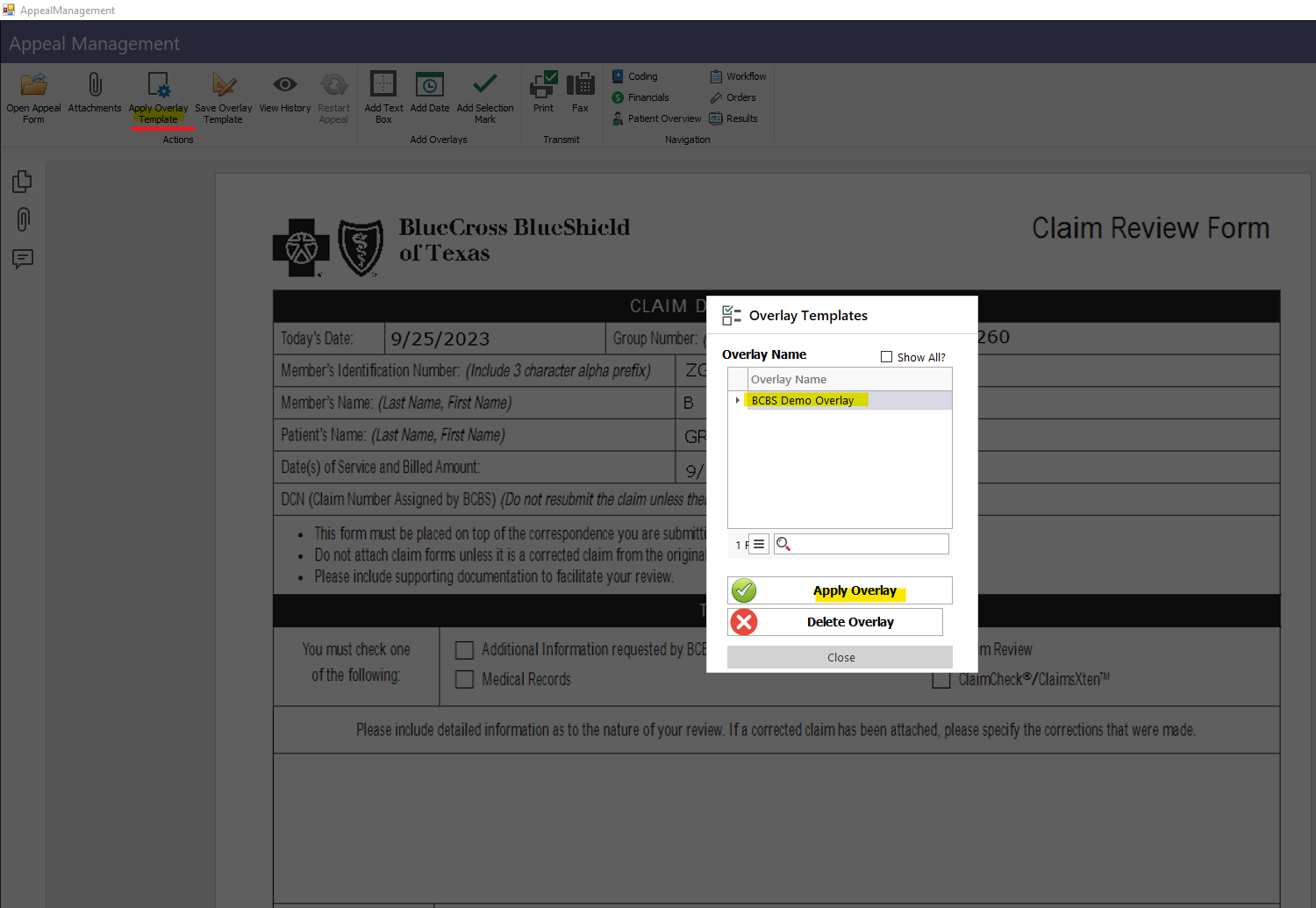The image size is (1316, 908).
Task: Navigate to Workflow
Action: [x=738, y=76]
